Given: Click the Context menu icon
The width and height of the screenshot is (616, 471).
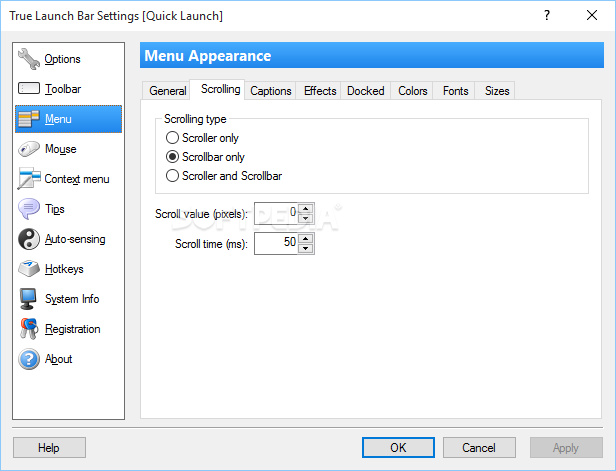Looking at the screenshot, I should coord(29,179).
